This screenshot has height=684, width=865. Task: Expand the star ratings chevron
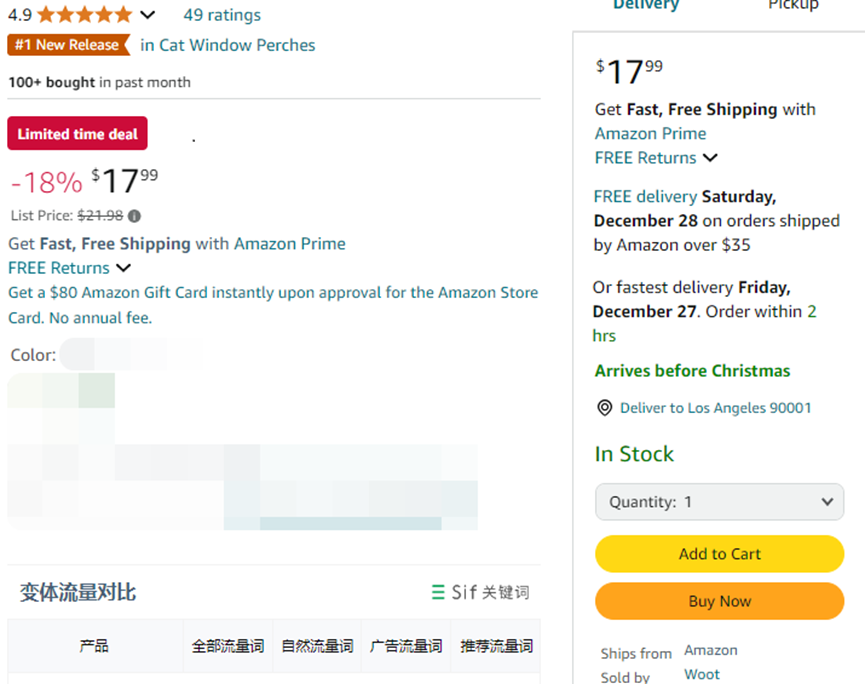click(147, 14)
